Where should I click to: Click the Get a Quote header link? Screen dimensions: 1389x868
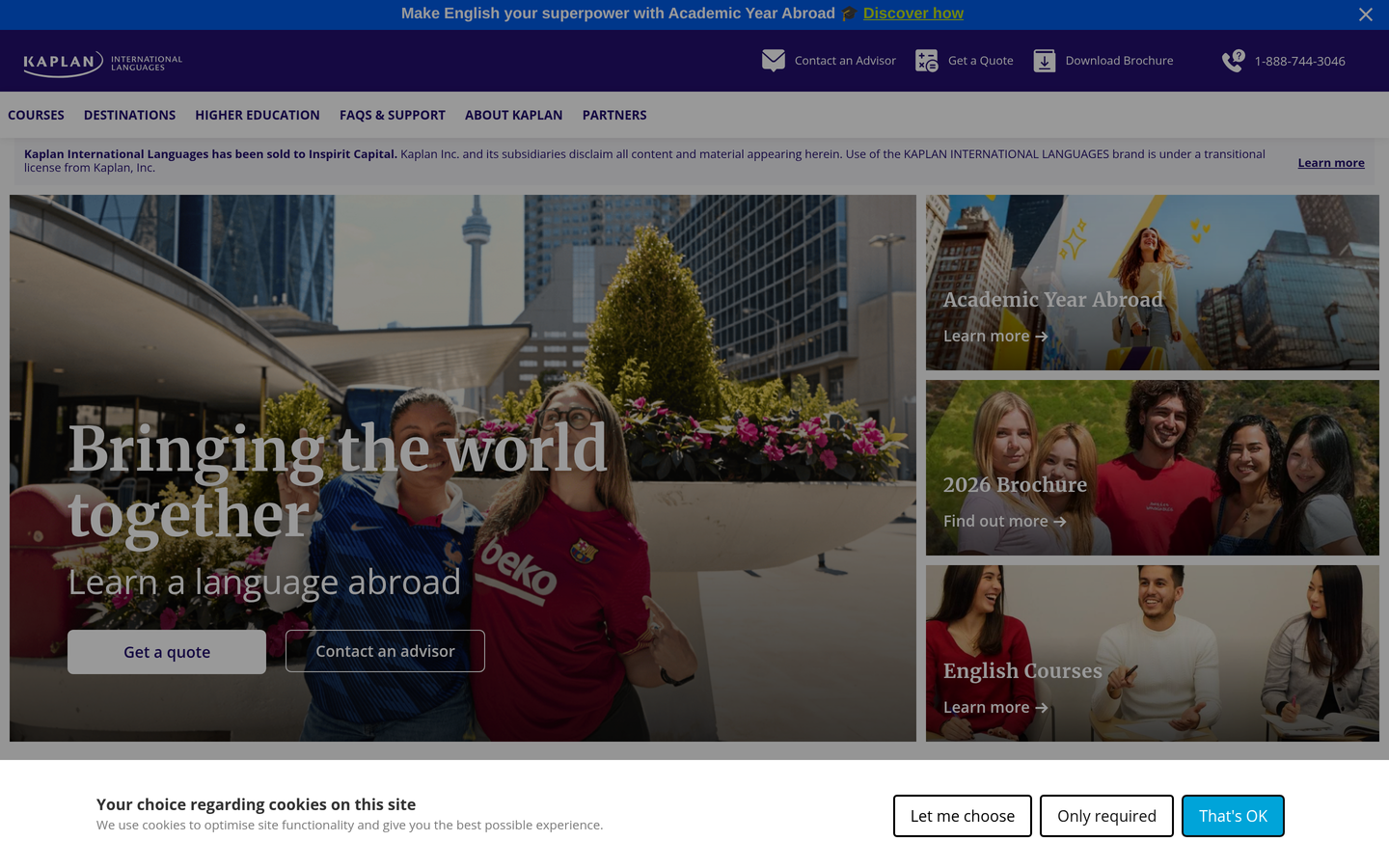[x=980, y=61]
